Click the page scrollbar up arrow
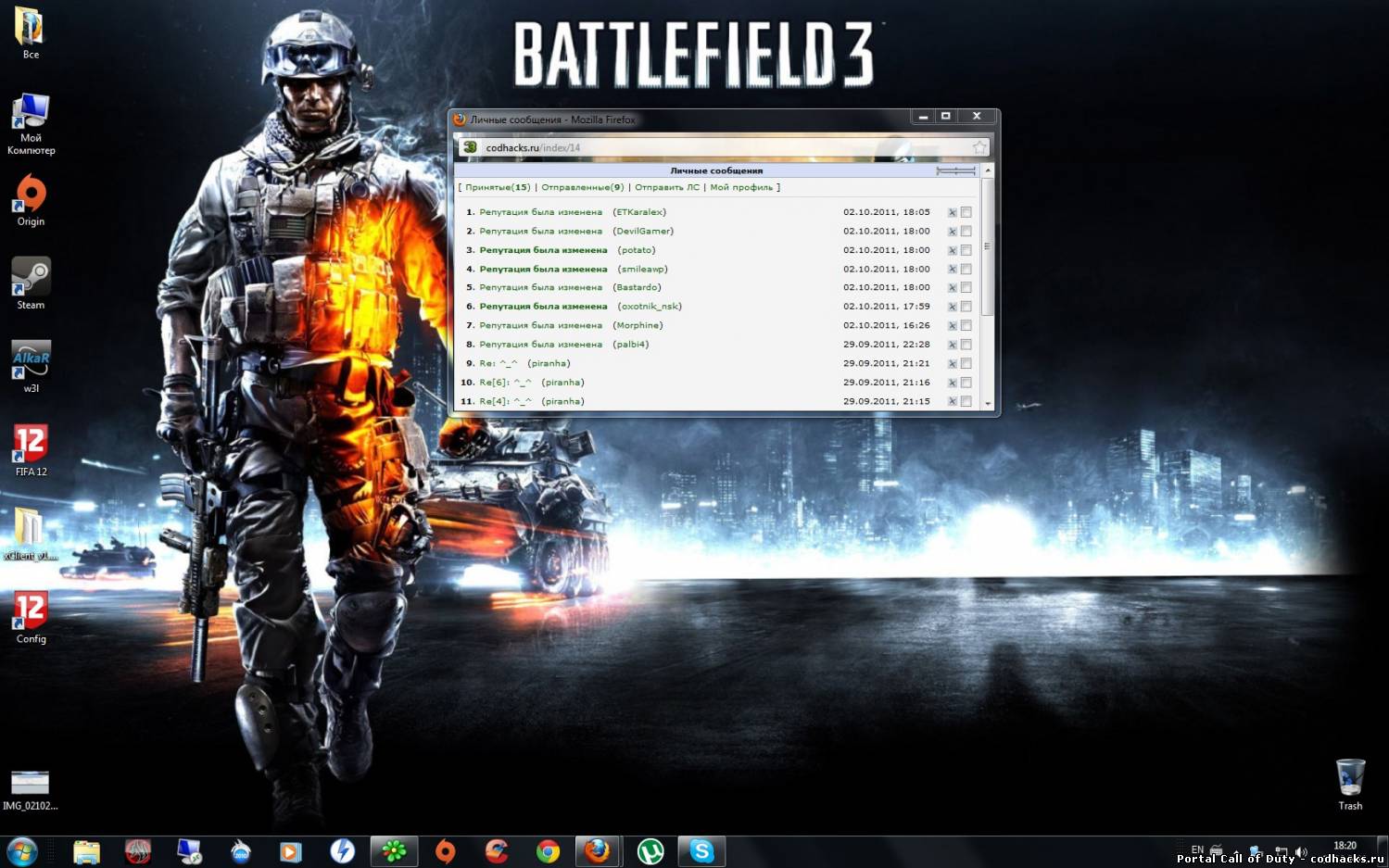Screen dimensions: 1389x868 click(988, 170)
